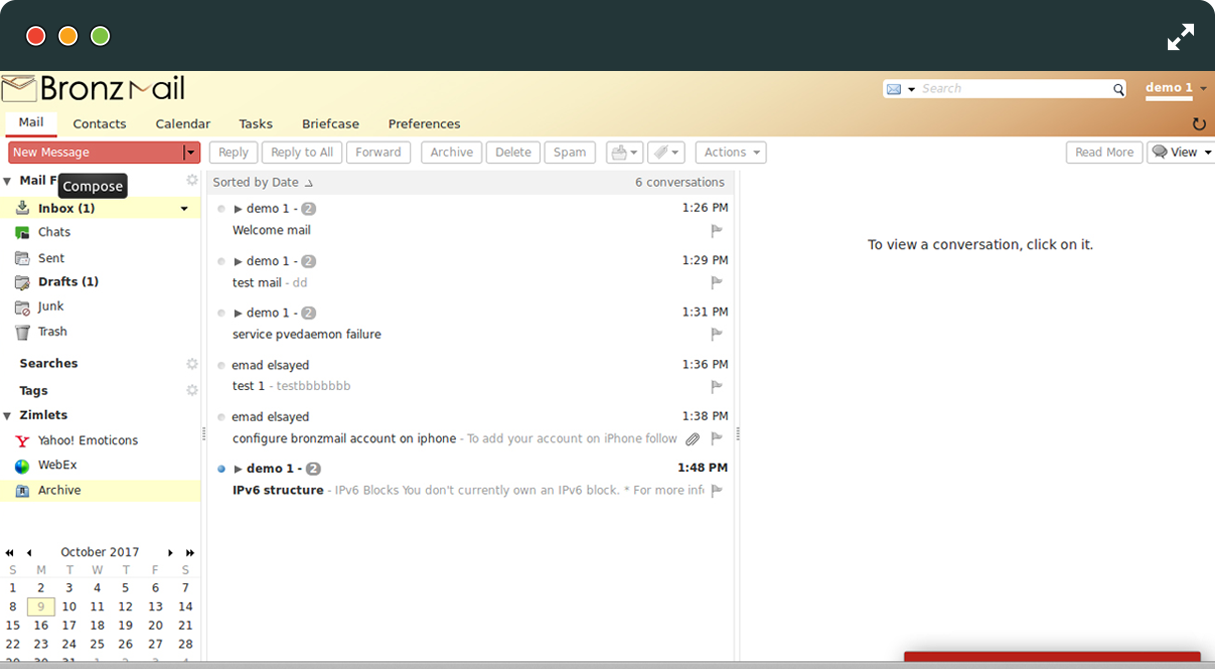Click inside the Search input field
The width and height of the screenshot is (1215, 669).
pos(1012,89)
